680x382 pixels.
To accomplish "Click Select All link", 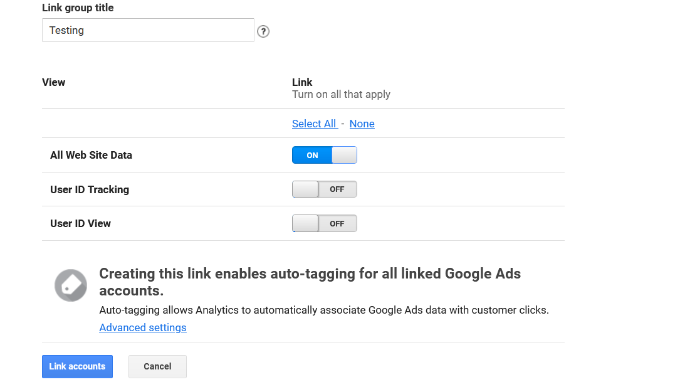I will point(314,124).
